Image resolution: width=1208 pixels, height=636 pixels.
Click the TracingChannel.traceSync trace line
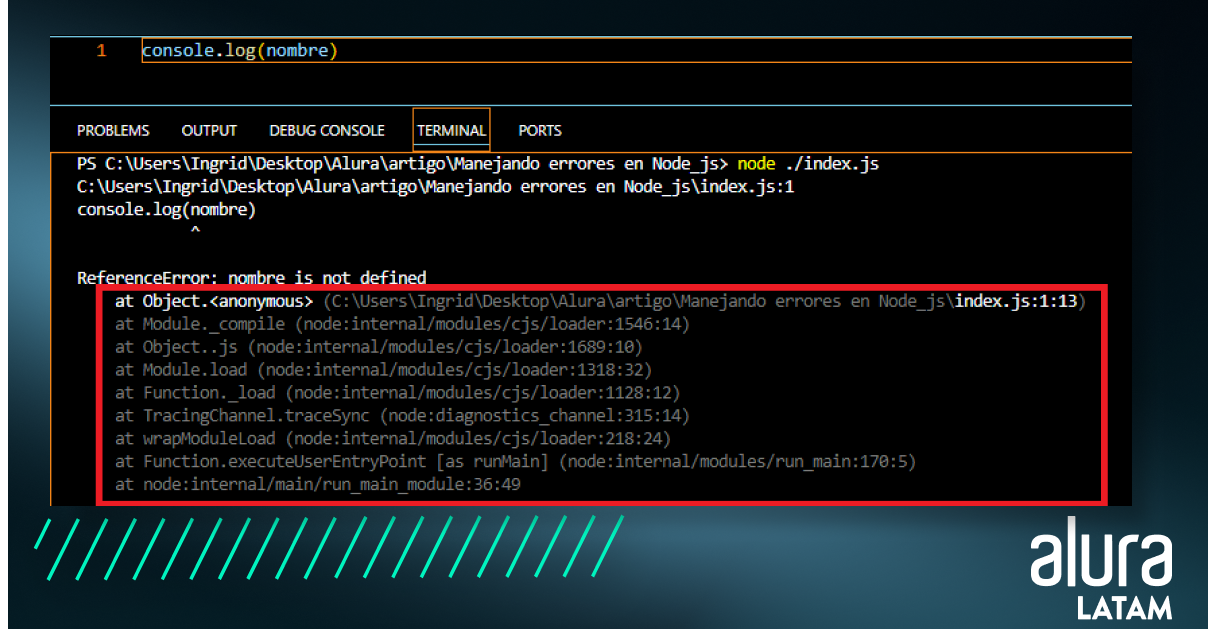(x=402, y=416)
